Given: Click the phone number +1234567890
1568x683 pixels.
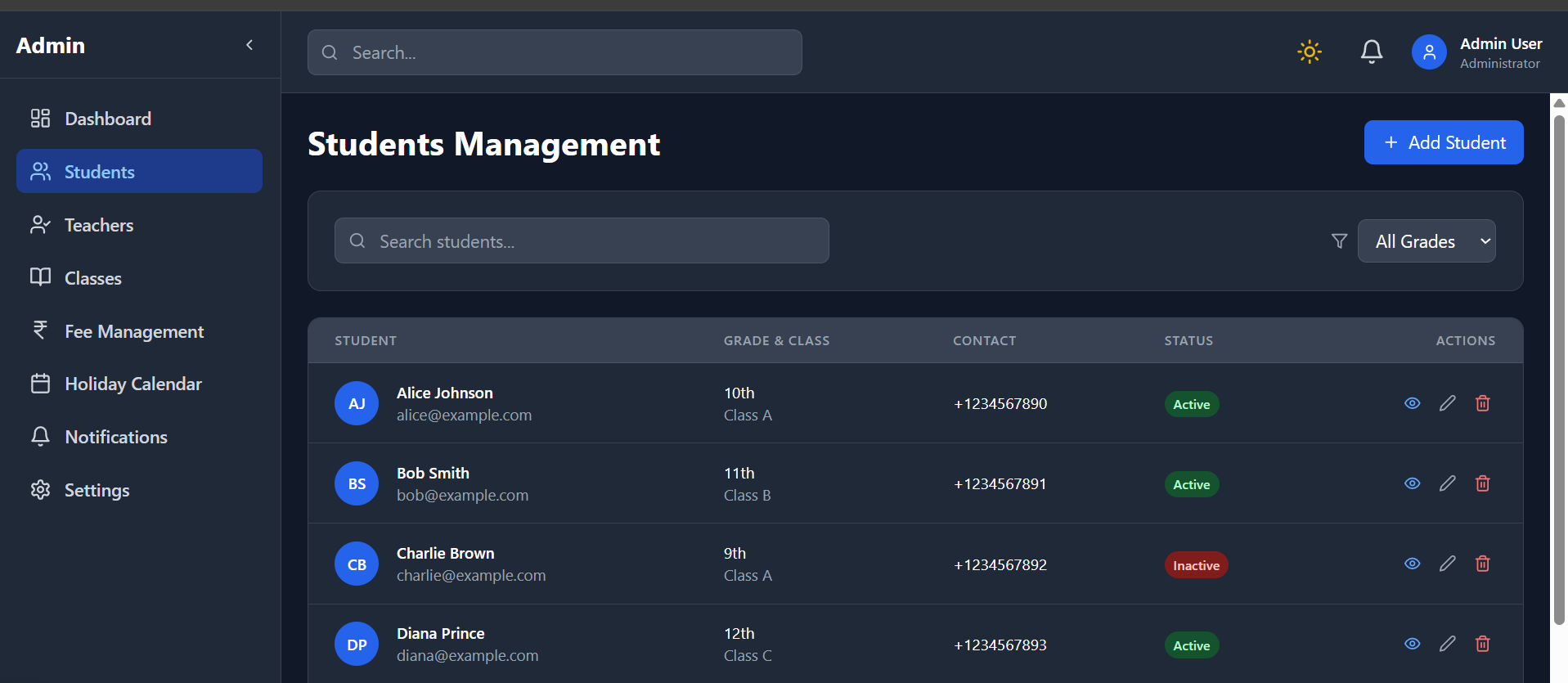Looking at the screenshot, I should 1000,403.
